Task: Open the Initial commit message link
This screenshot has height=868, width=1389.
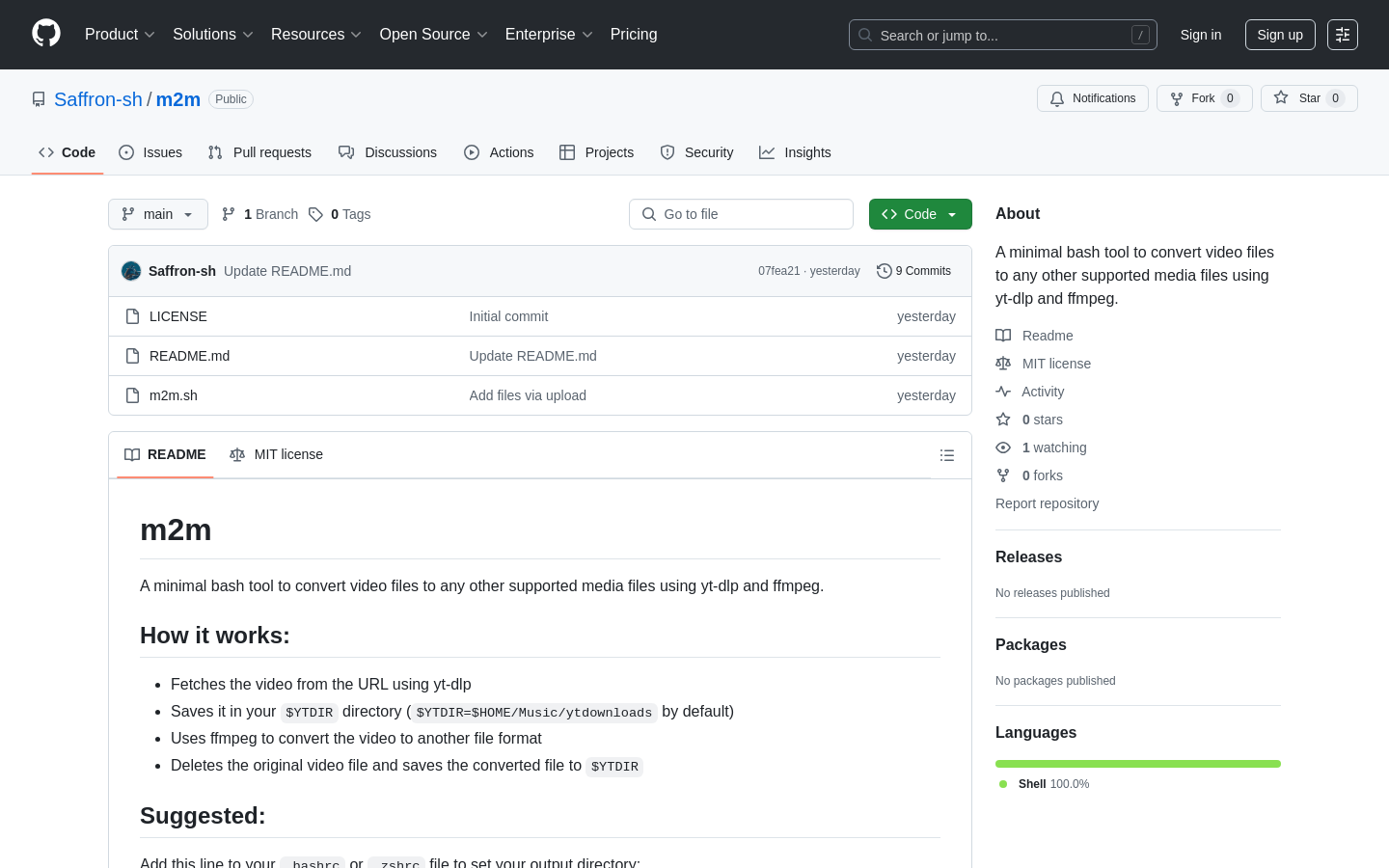Action: point(508,316)
